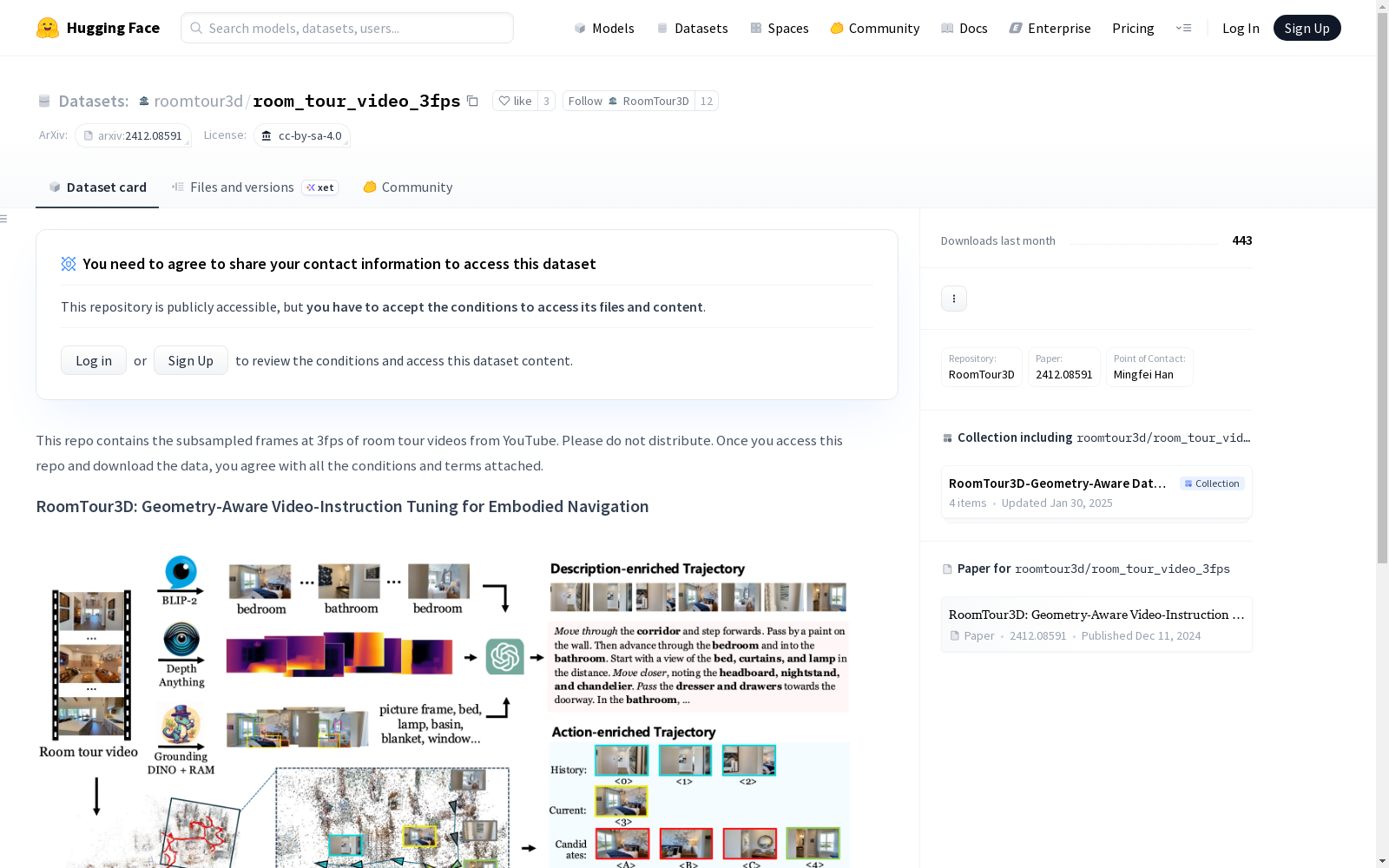Image resolution: width=1389 pixels, height=868 pixels.
Task: Click the Datasets: breadcrumb label
Action: pyautogui.click(x=93, y=101)
